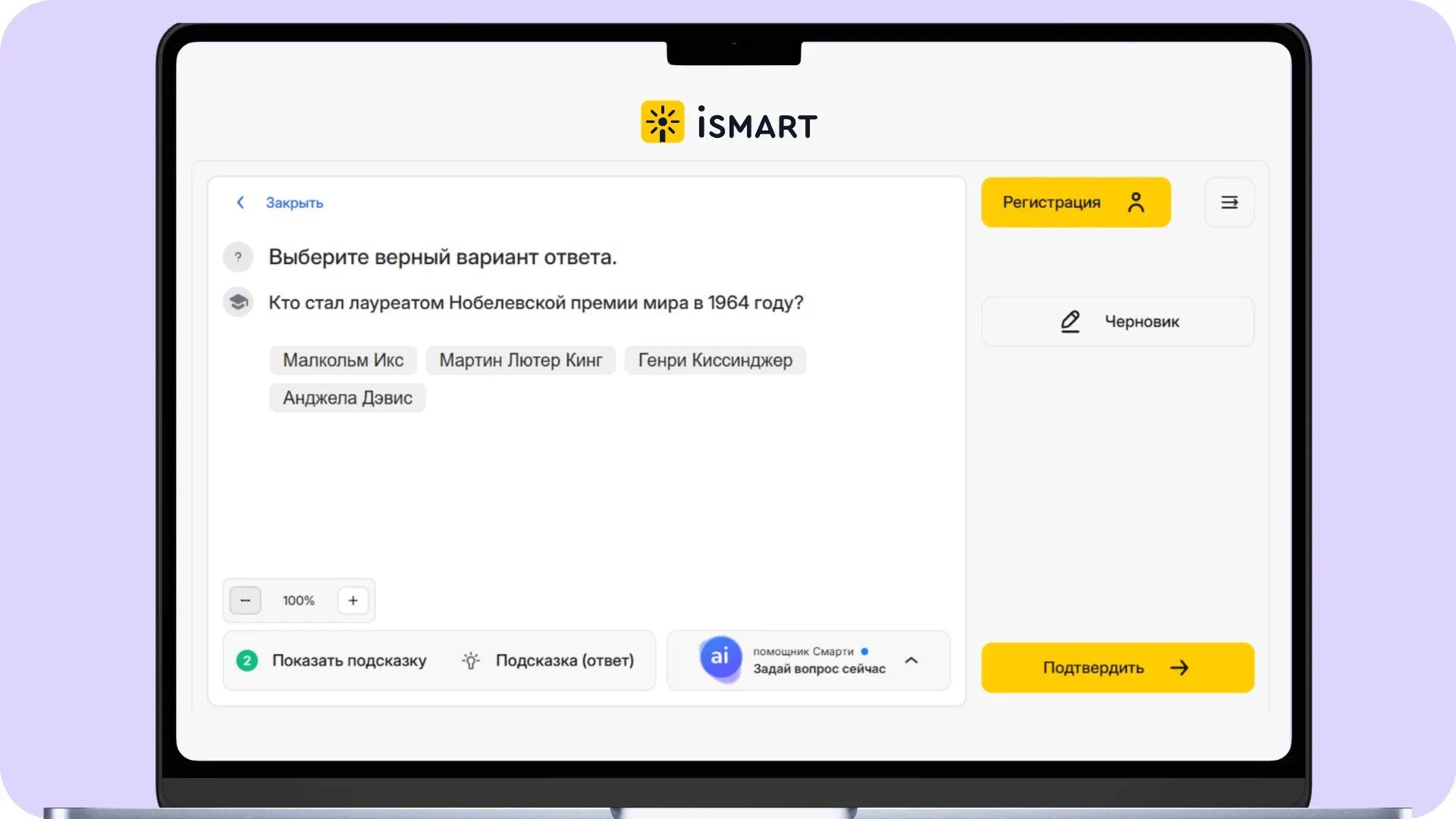The image size is (1456, 819).
Task: Click the question mark help icon
Action: [x=238, y=257]
